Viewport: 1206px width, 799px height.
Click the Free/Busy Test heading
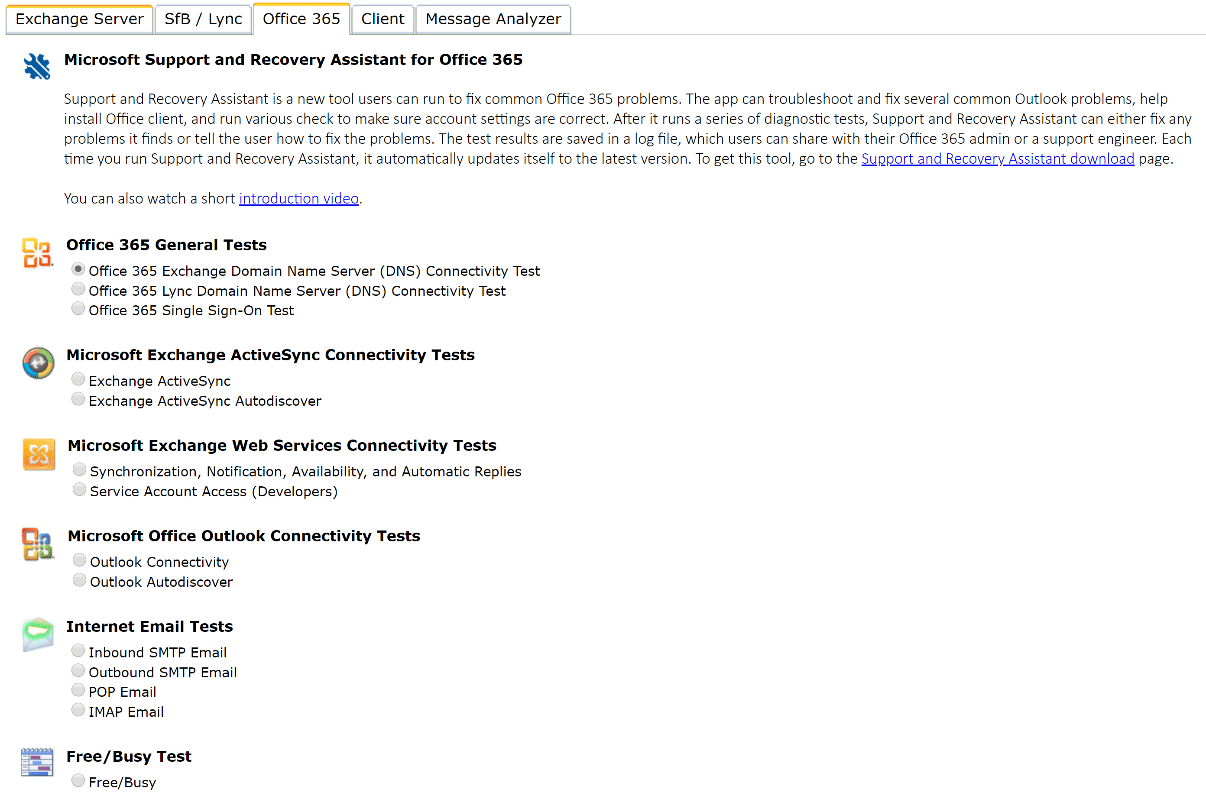click(129, 756)
